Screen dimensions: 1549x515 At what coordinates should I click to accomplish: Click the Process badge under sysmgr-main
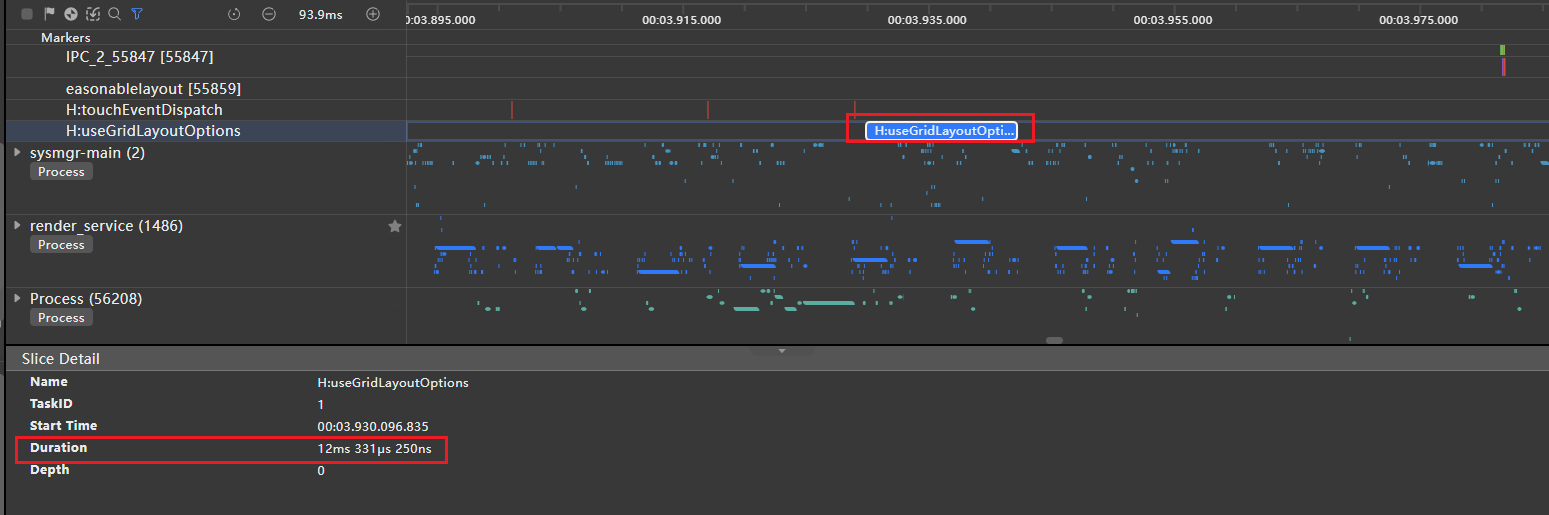[x=61, y=172]
